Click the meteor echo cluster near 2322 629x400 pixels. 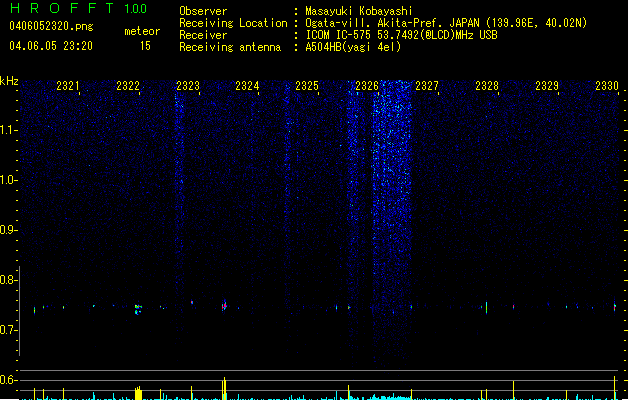[138, 309]
